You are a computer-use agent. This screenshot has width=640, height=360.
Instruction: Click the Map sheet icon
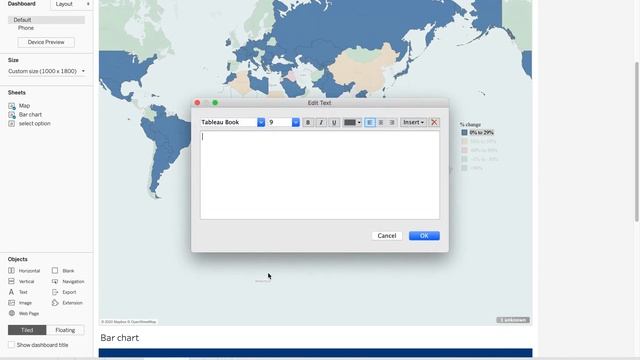12,106
